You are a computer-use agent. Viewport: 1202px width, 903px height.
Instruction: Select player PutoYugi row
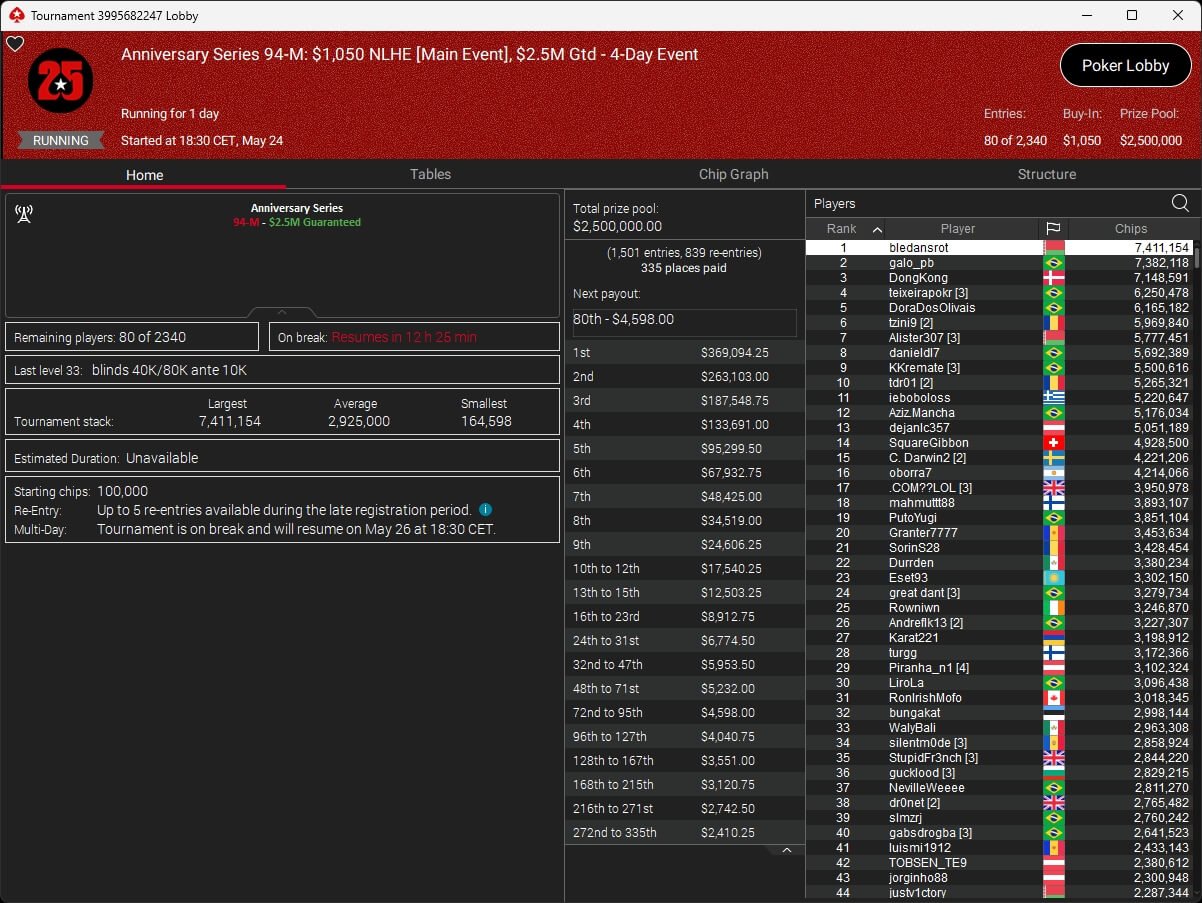(x=998, y=517)
